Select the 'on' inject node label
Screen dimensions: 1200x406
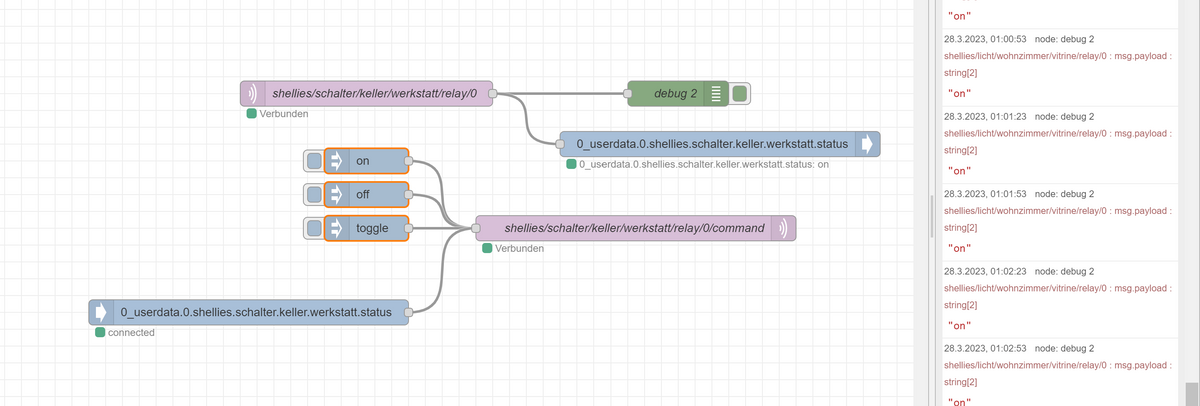(x=362, y=160)
